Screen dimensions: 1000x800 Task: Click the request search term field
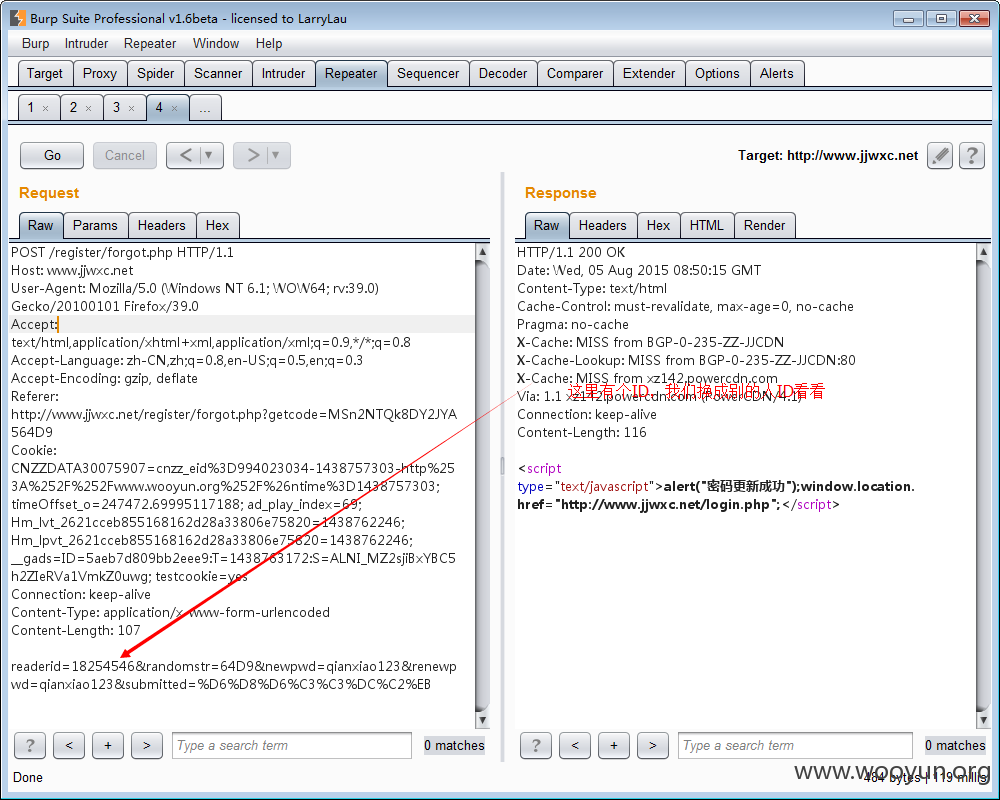point(291,745)
